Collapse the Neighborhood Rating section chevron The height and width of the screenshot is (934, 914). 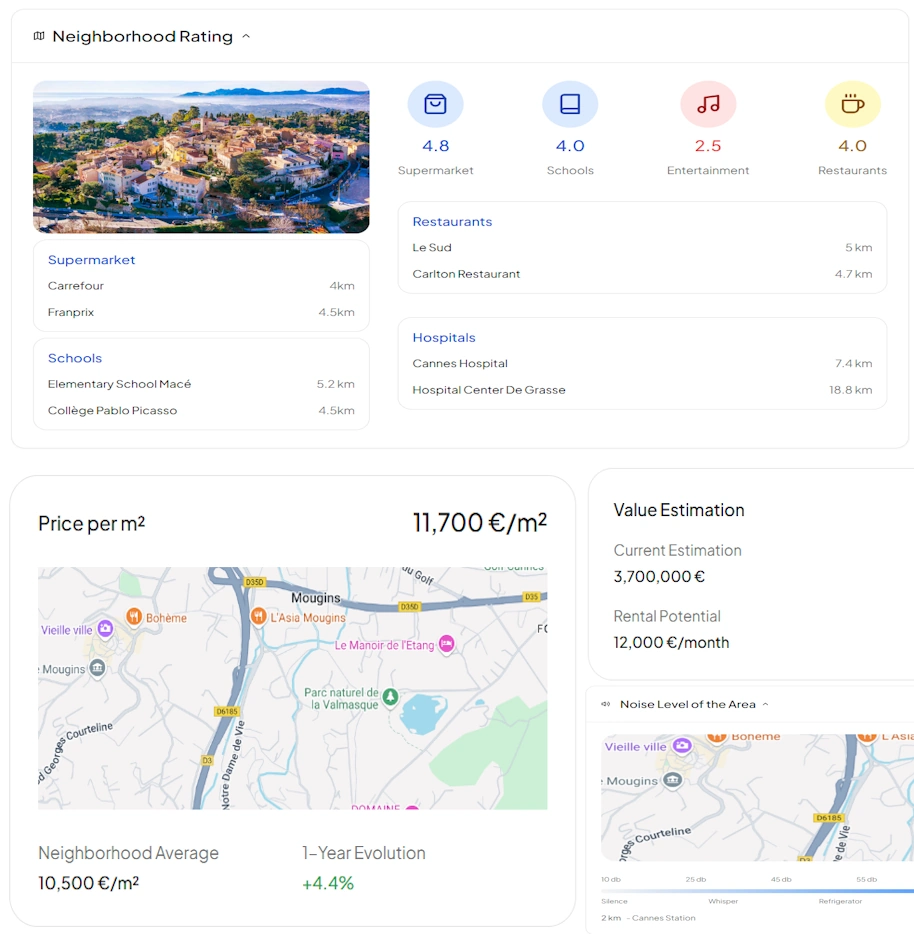(x=246, y=36)
